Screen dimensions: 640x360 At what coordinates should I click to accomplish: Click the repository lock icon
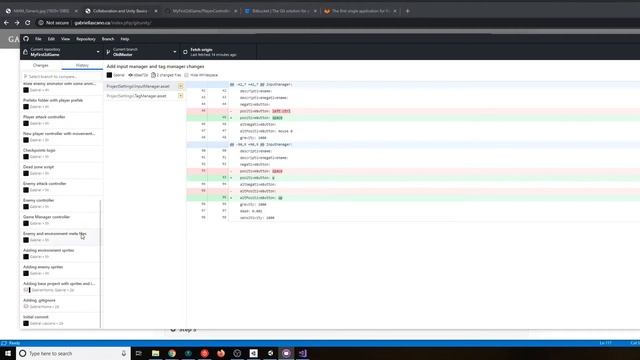pos(25,52)
